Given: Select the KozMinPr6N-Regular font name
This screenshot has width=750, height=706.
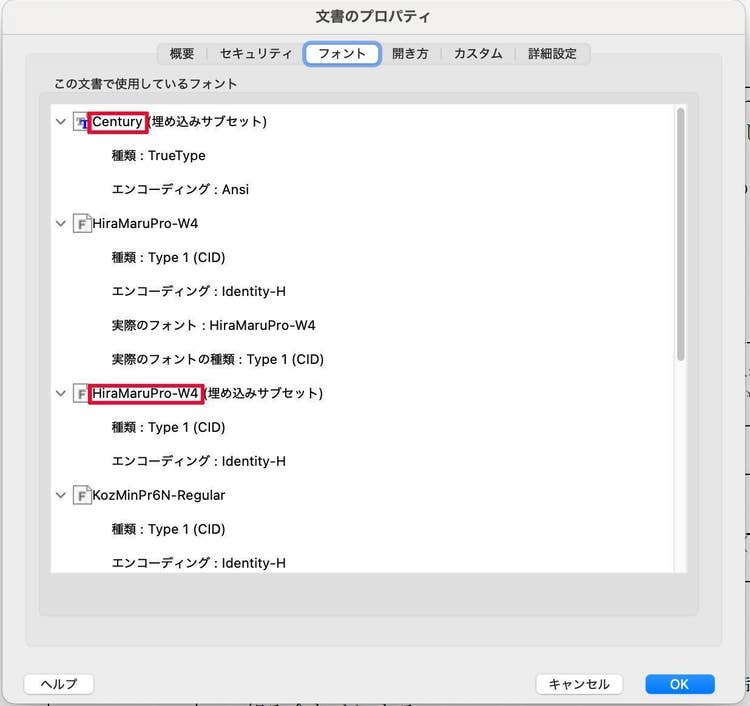Looking at the screenshot, I should [159, 496].
